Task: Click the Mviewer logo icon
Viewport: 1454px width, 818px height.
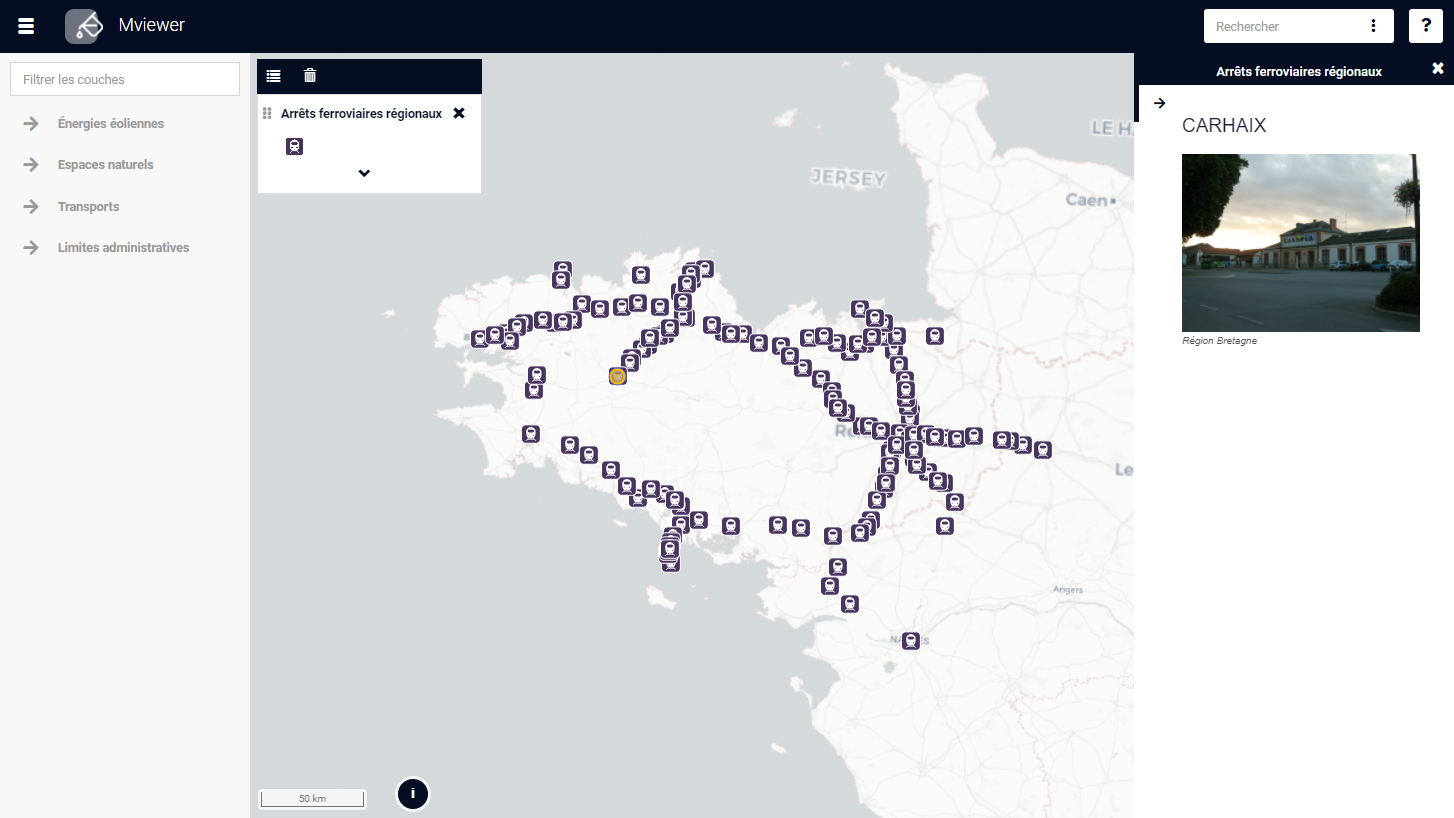Action: point(84,26)
